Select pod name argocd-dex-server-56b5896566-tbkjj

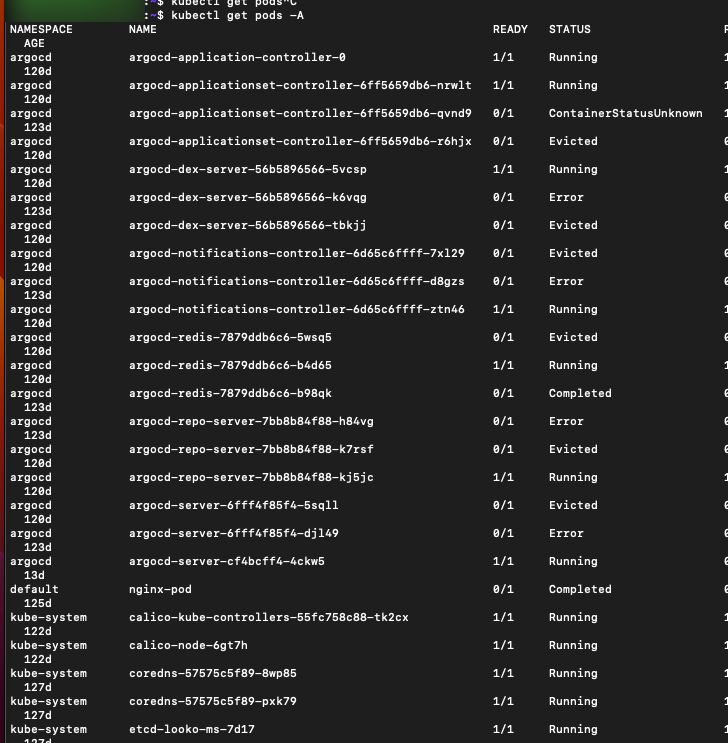(247, 225)
